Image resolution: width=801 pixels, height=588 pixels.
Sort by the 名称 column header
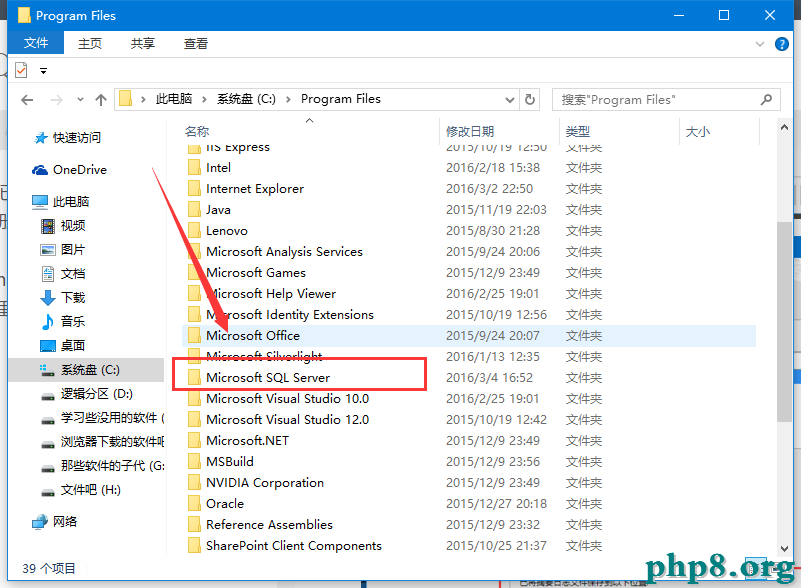[197, 131]
